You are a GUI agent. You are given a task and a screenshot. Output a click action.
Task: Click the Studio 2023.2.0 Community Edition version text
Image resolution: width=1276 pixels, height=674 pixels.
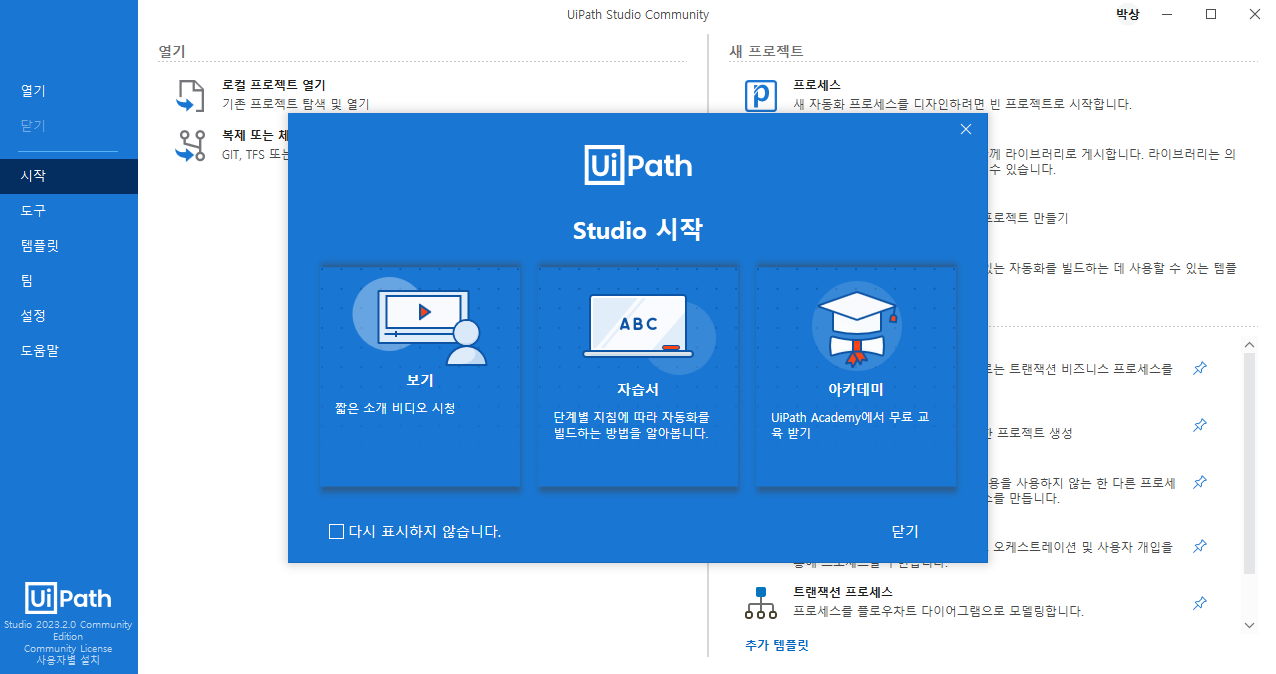pos(69,630)
